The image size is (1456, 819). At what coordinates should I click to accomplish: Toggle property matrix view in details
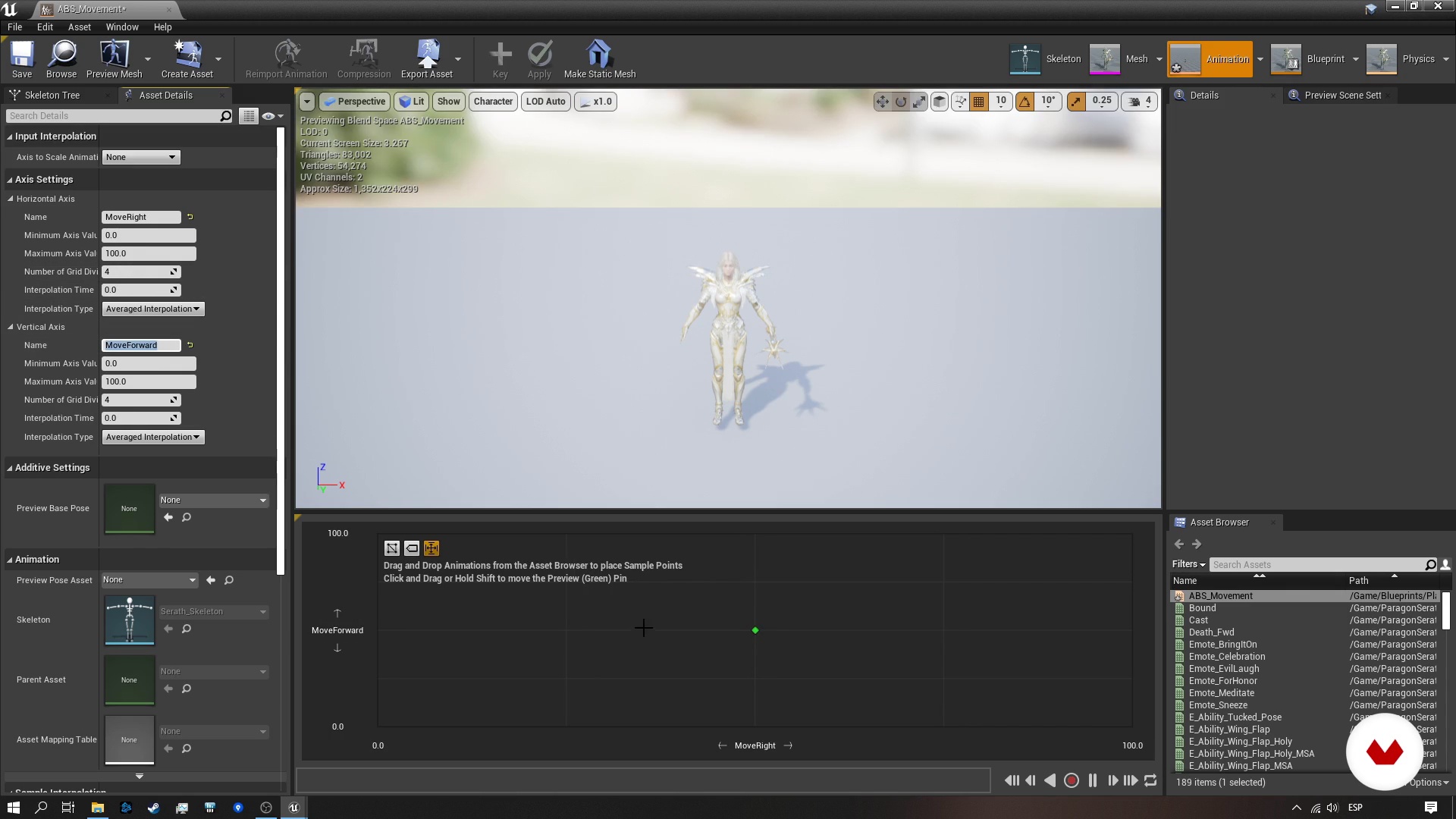click(x=249, y=116)
